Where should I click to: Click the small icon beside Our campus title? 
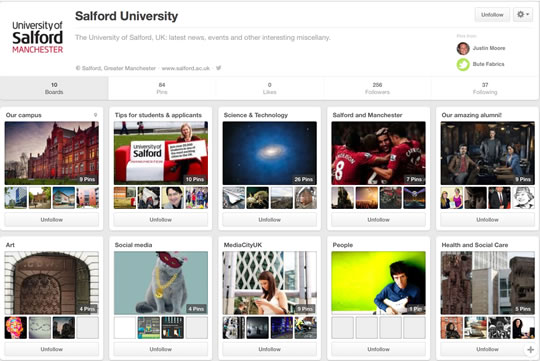(x=95, y=115)
